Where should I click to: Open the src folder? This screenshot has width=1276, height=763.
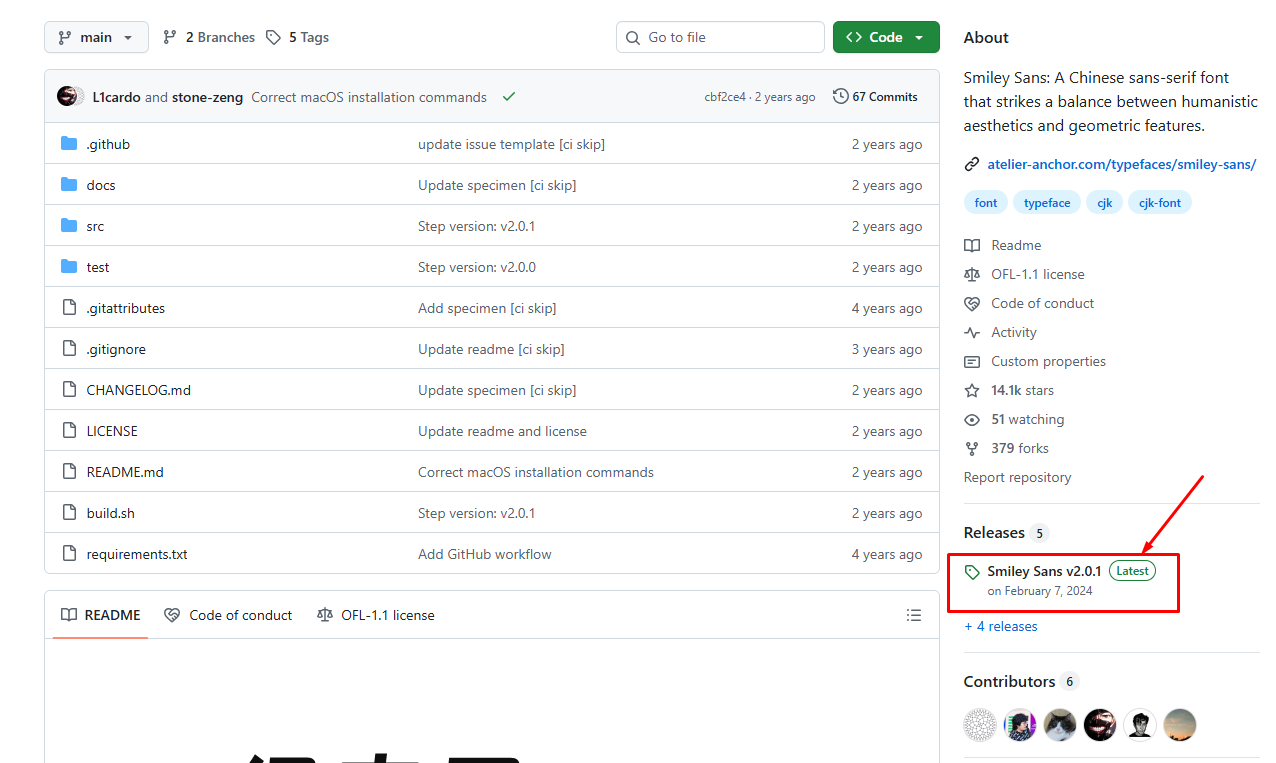click(95, 226)
